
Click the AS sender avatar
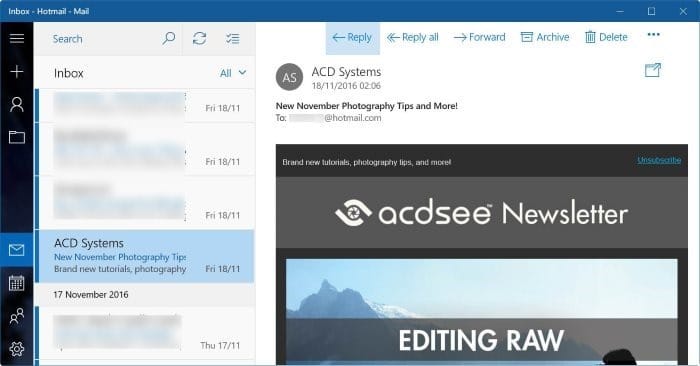289,77
